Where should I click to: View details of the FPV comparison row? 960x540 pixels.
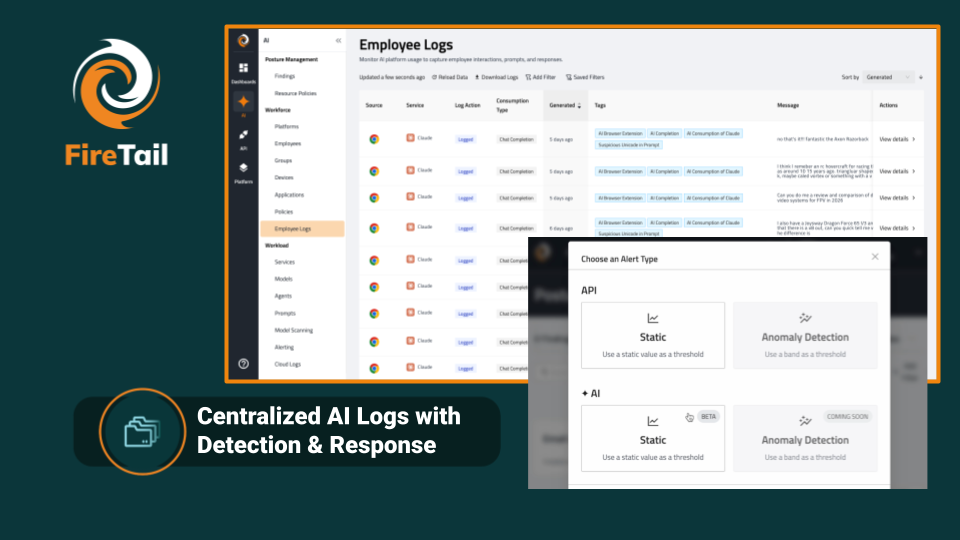tap(897, 198)
